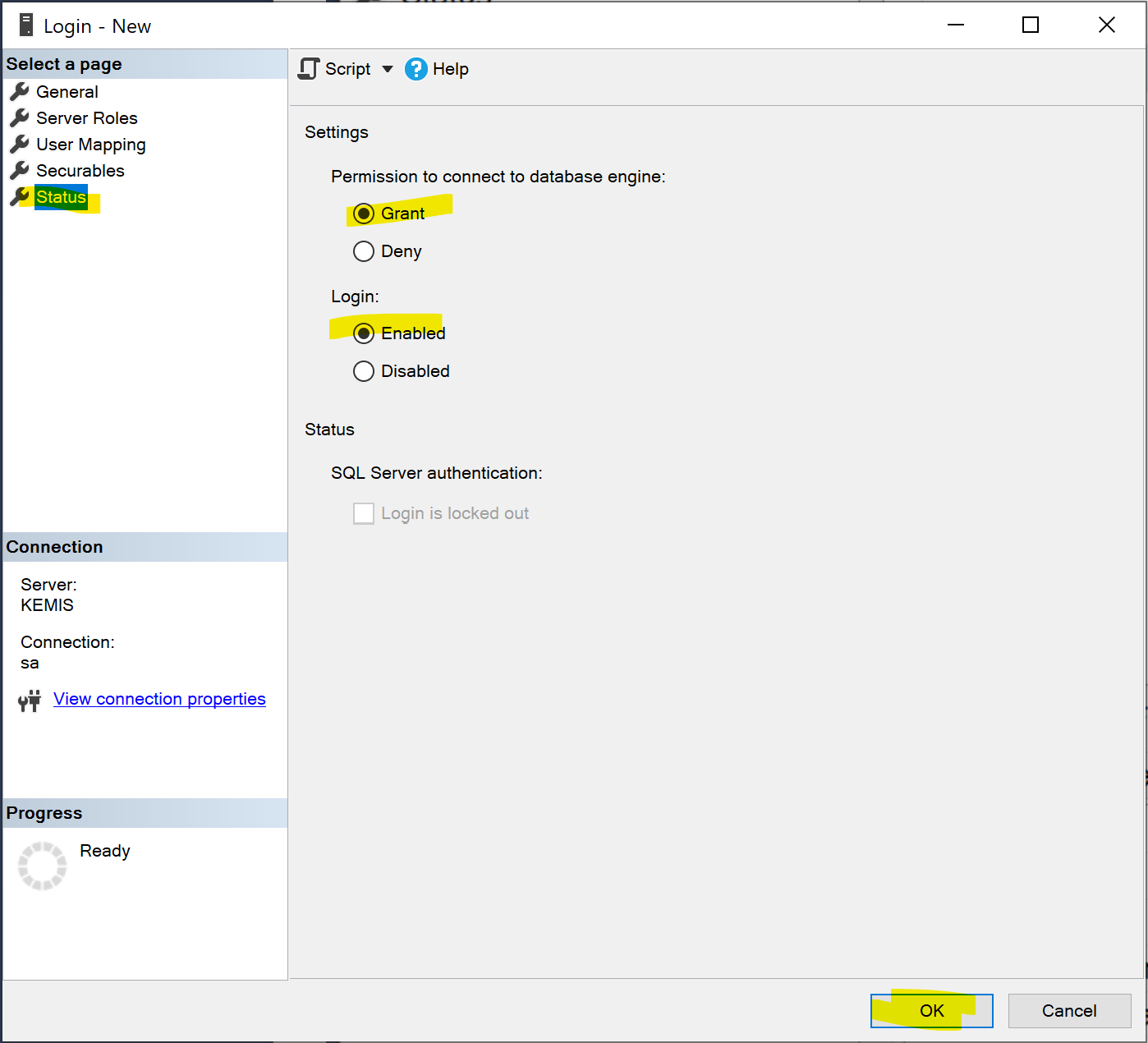The height and width of the screenshot is (1043, 1148).
Task: Select the Deny permission radio button
Action: click(x=364, y=251)
